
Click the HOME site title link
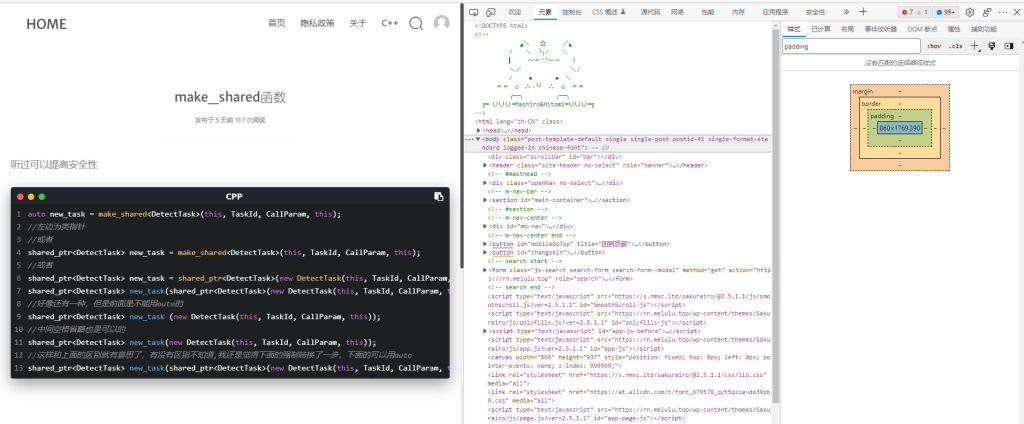point(46,23)
